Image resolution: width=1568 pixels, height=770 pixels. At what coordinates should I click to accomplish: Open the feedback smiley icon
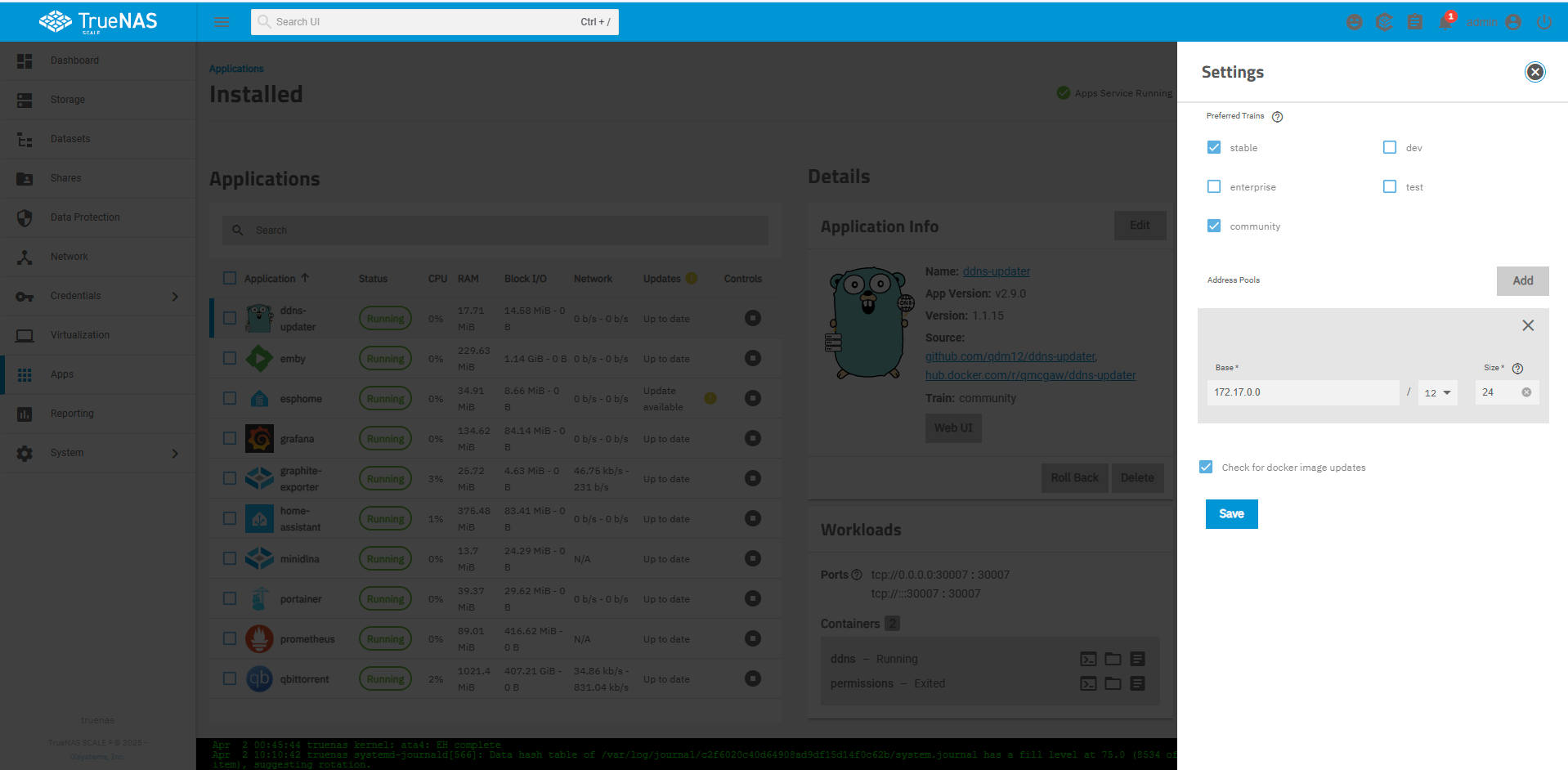point(1354,22)
